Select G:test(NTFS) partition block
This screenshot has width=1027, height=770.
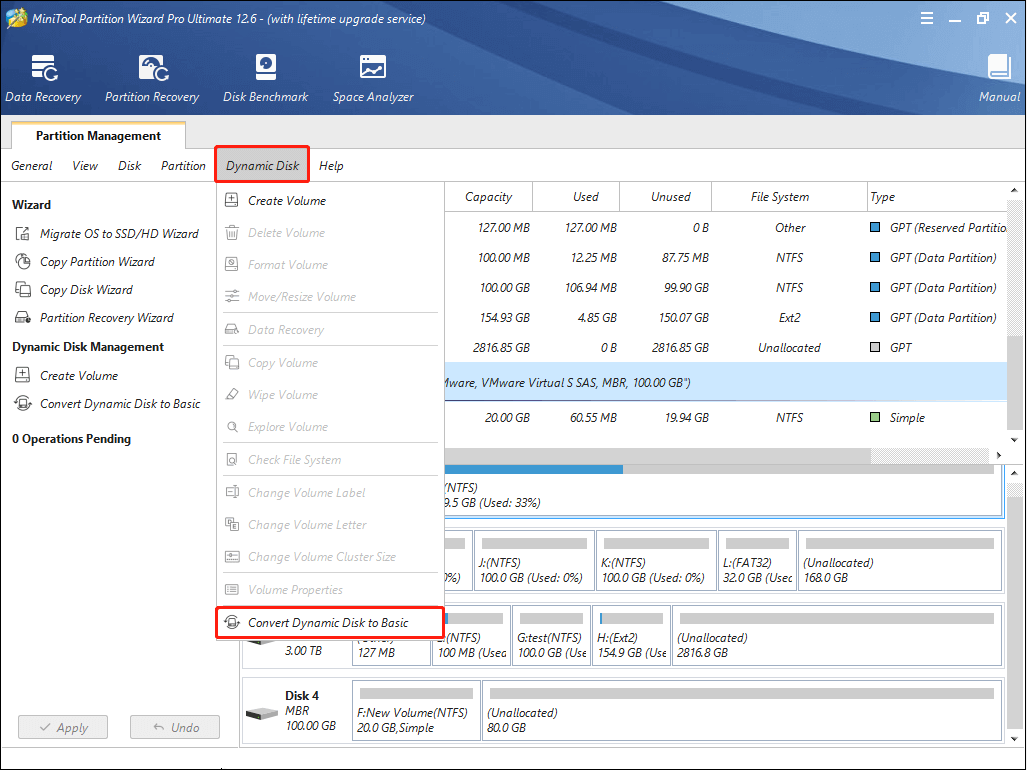[551, 636]
